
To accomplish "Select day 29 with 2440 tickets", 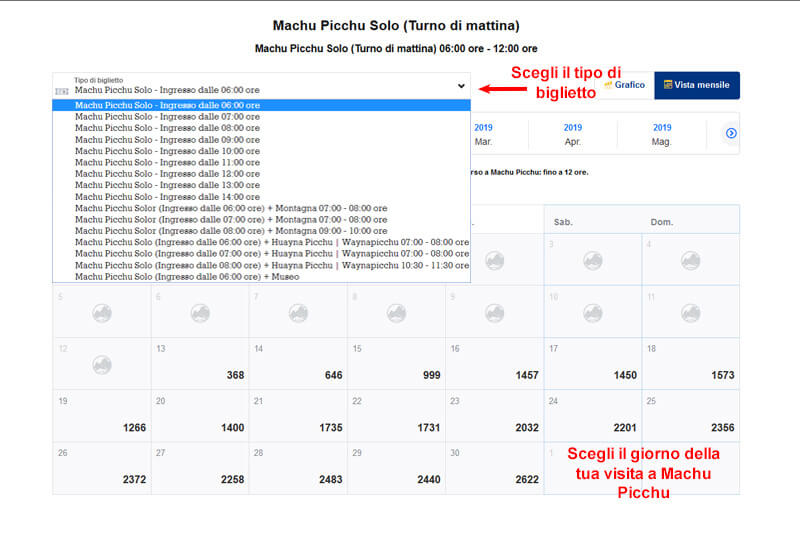I will [x=396, y=468].
